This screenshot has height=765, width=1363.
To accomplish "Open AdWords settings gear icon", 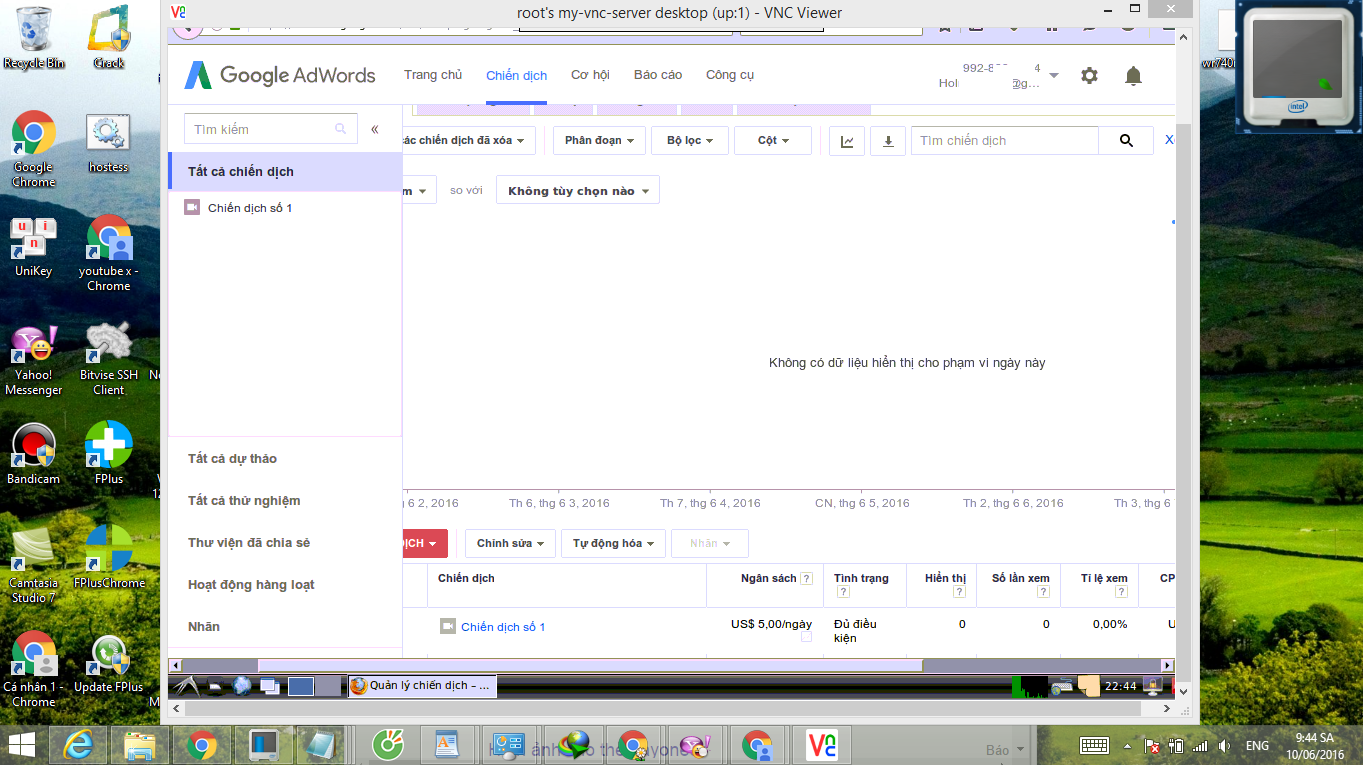I will click(1090, 76).
